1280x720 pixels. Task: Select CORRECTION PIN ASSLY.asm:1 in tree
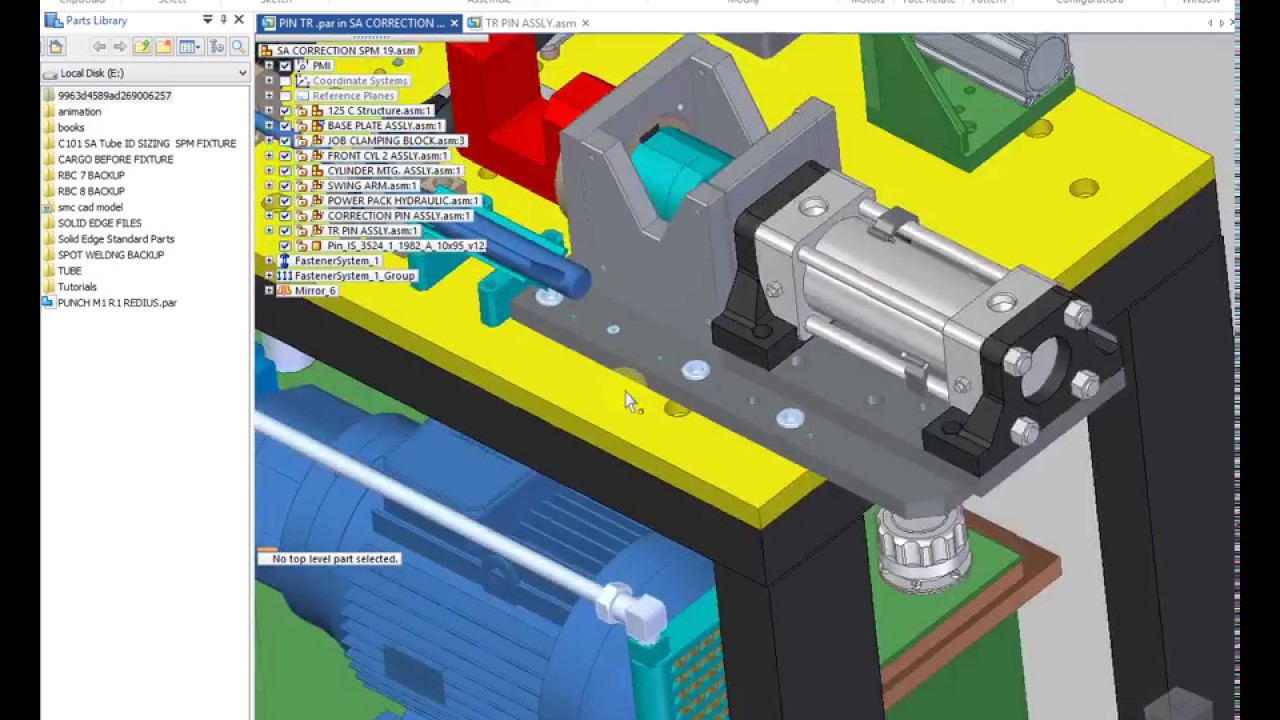tap(398, 216)
